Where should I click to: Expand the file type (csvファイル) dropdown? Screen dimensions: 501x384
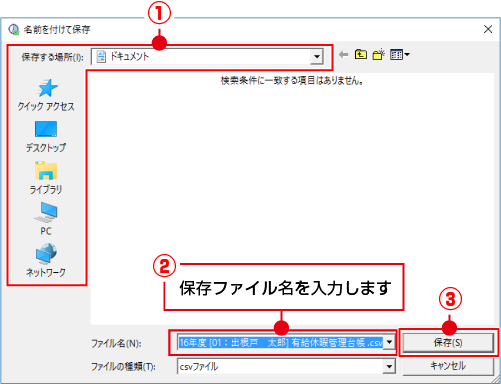pyautogui.click(x=389, y=367)
